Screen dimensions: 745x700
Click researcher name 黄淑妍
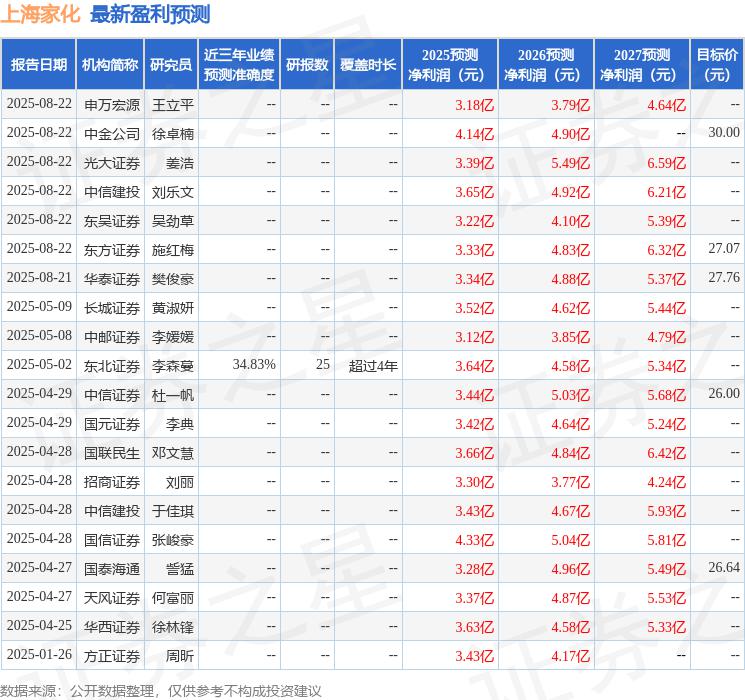tap(173, 307)
